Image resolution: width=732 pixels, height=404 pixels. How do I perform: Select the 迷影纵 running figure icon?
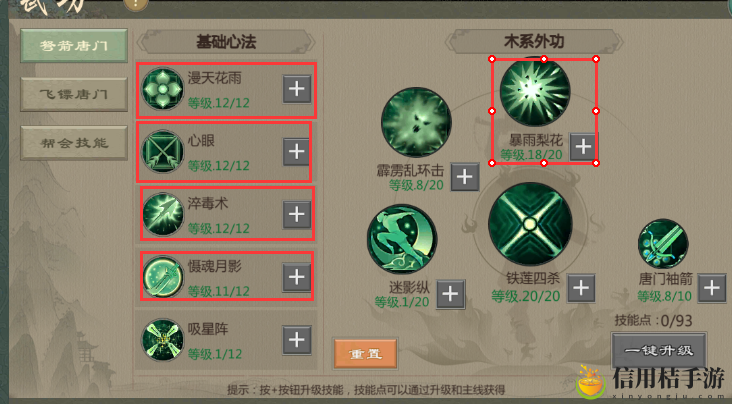402,239
